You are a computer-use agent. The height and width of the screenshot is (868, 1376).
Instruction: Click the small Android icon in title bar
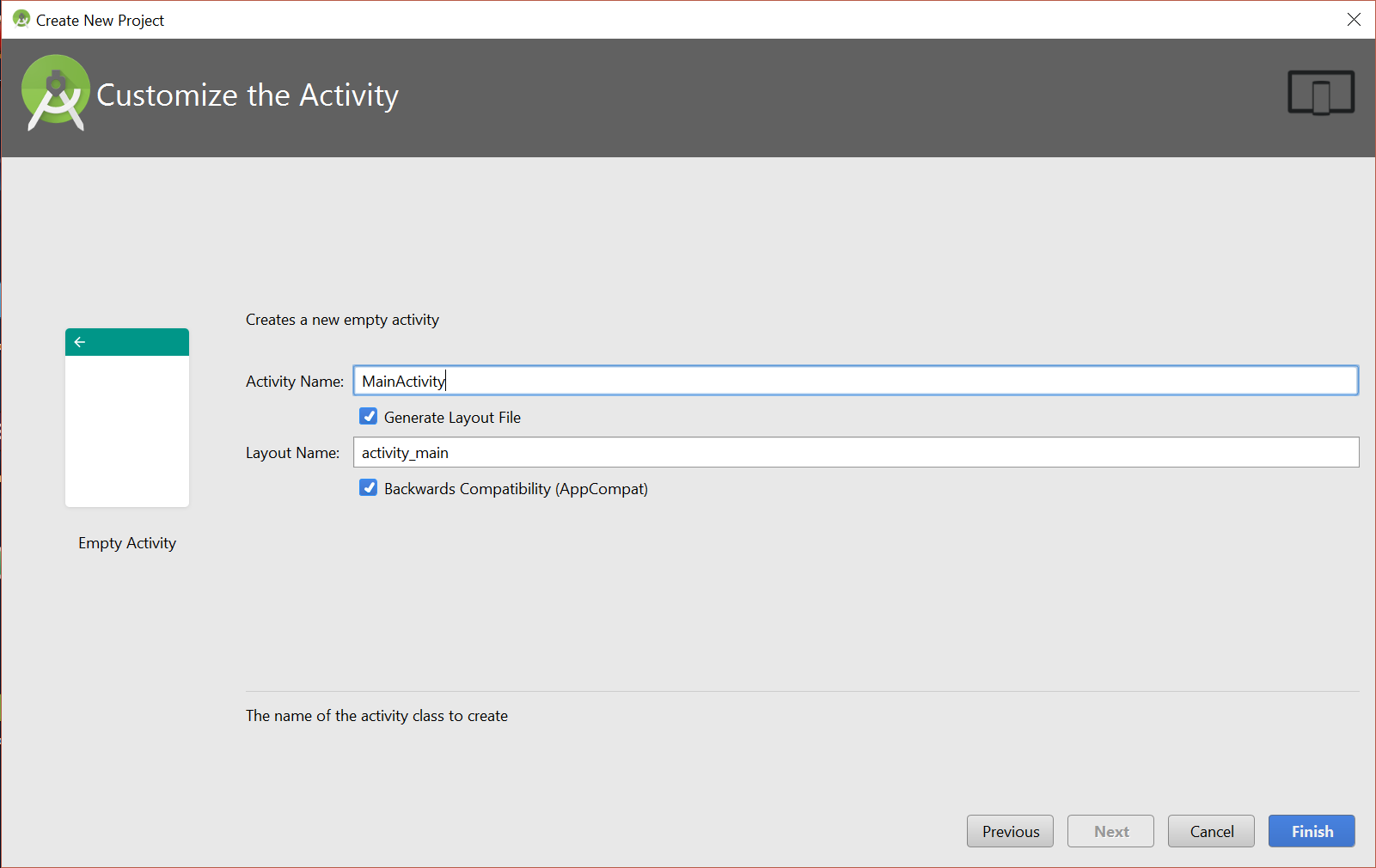pos(21,19)
